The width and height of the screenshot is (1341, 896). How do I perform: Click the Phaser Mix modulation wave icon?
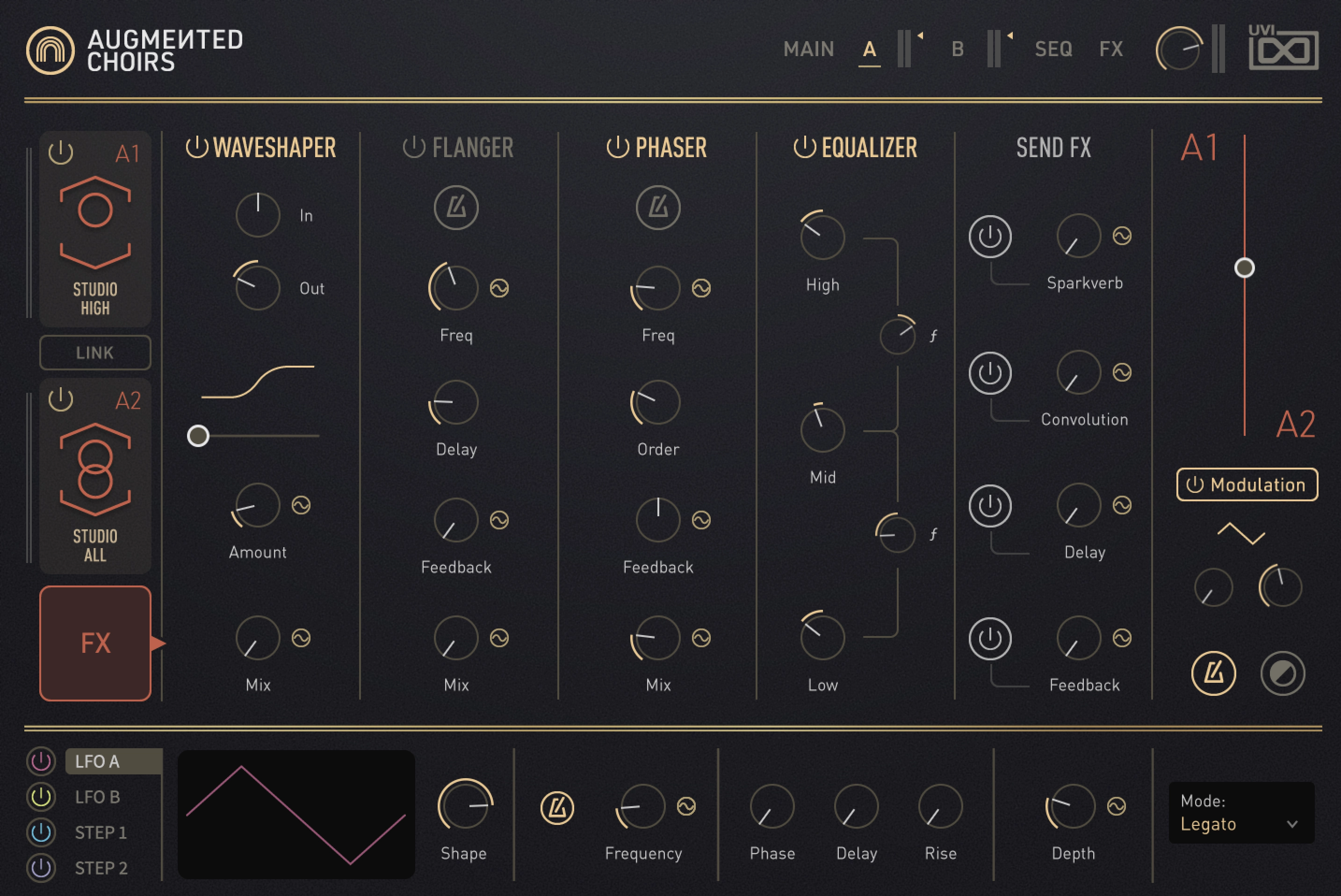click(702, 638)
